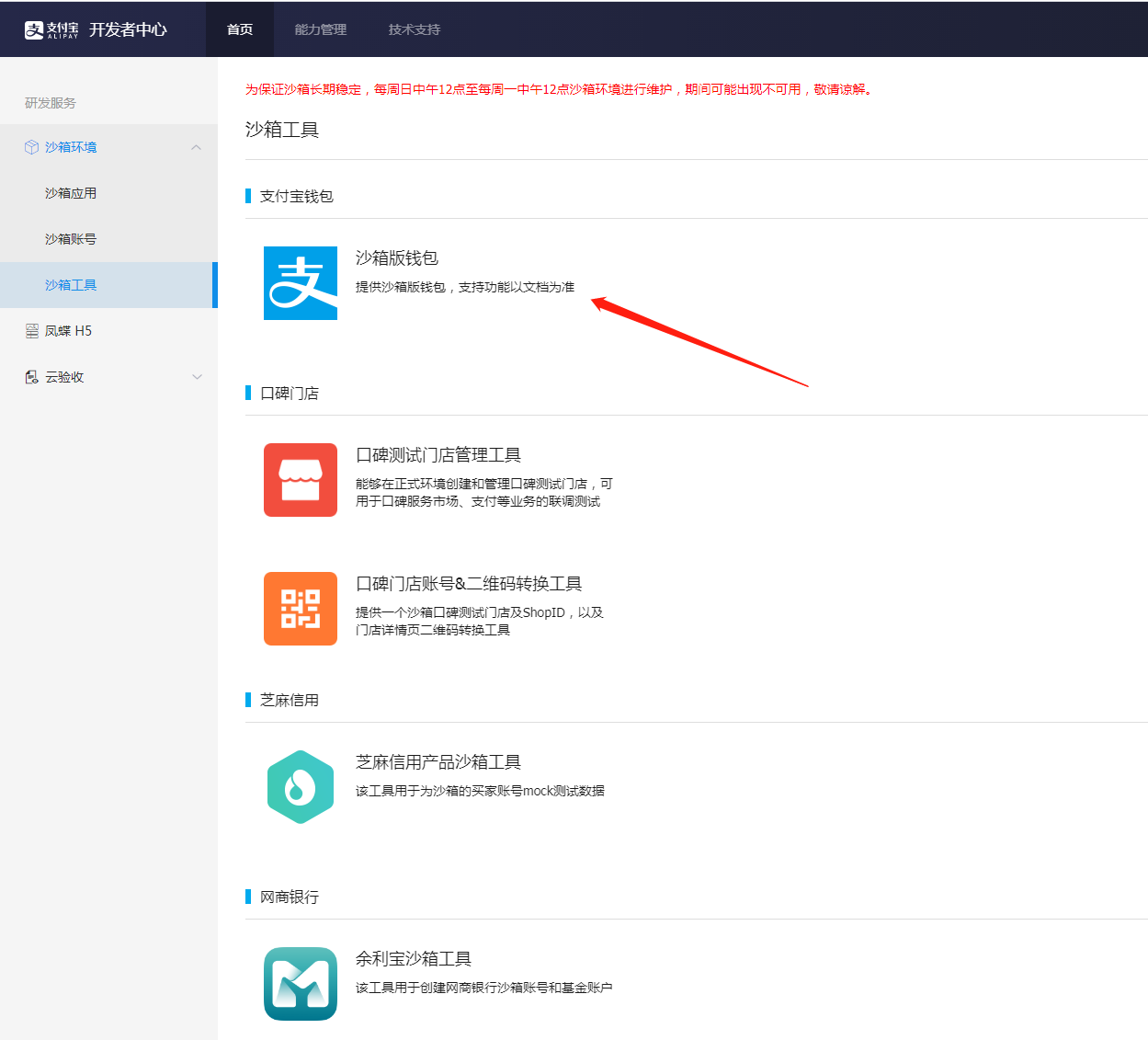The width and height of the screenshot is (1148, 1040).
Task: Click the orange QR code icon
Action: [301, 609]
